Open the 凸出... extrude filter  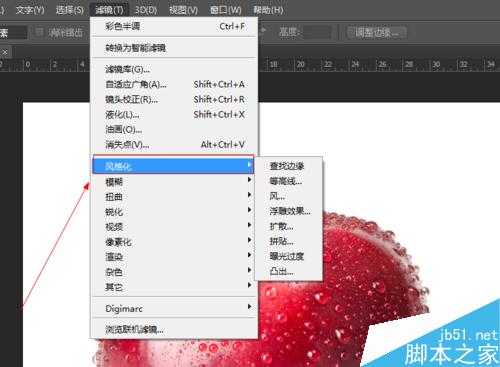[289, 271]
